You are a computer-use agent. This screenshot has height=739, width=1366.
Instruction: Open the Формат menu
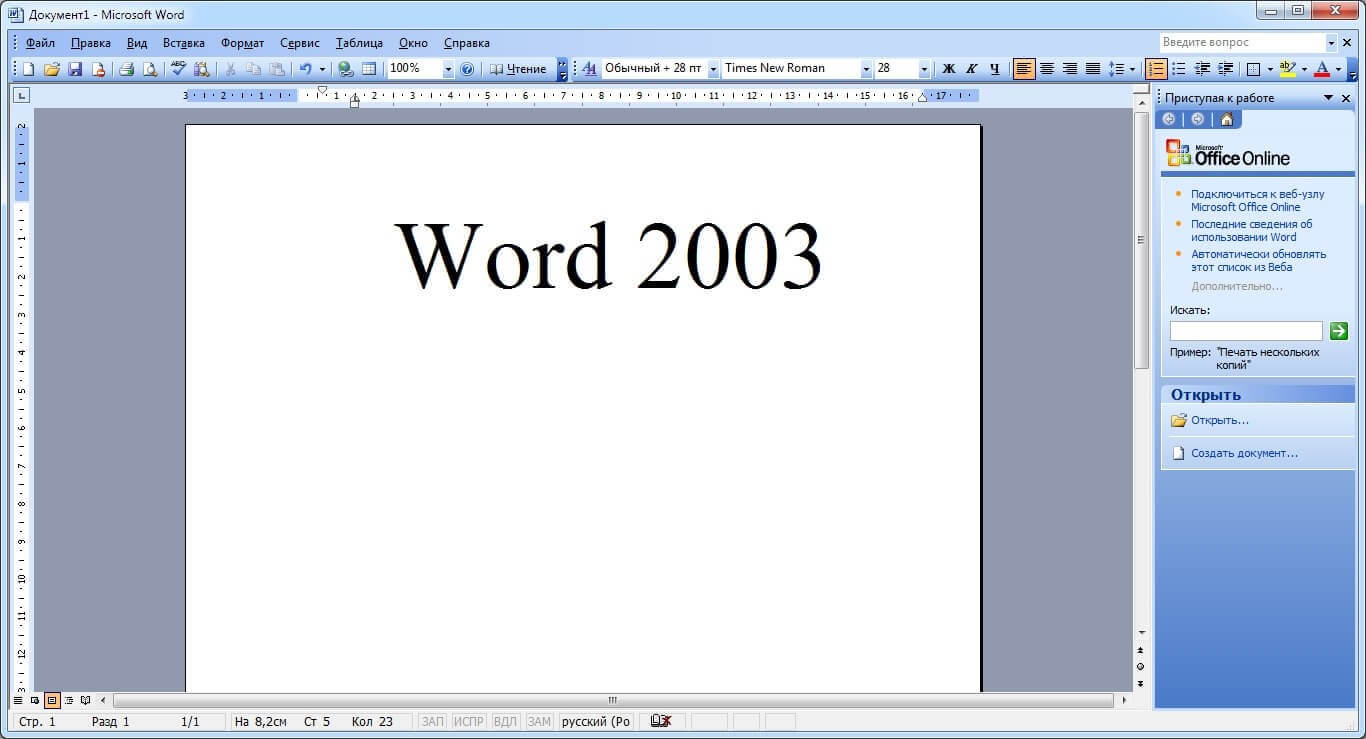242,43
